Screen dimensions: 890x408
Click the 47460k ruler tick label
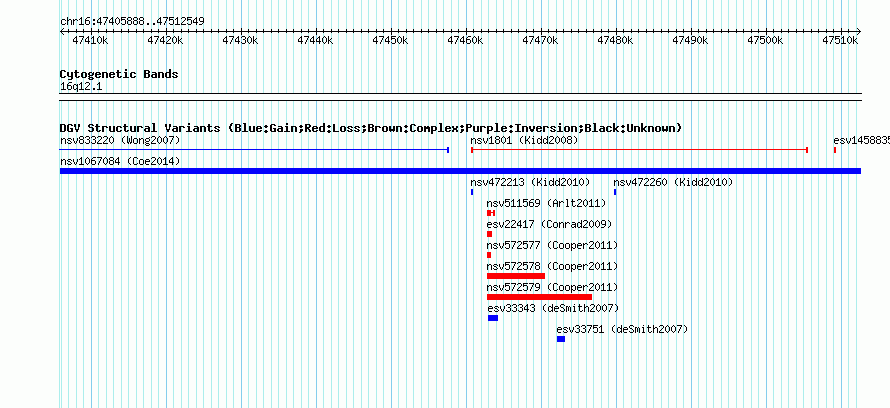click(x=465, y=40)
